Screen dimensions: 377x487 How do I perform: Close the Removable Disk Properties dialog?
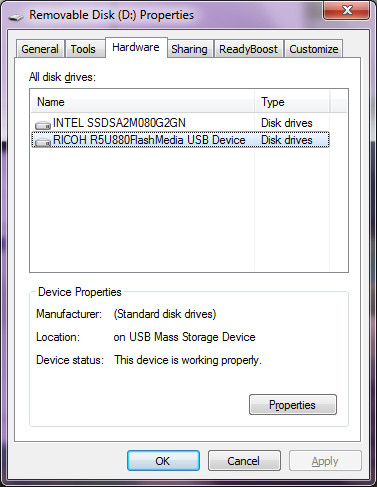(x=346, y=10)
